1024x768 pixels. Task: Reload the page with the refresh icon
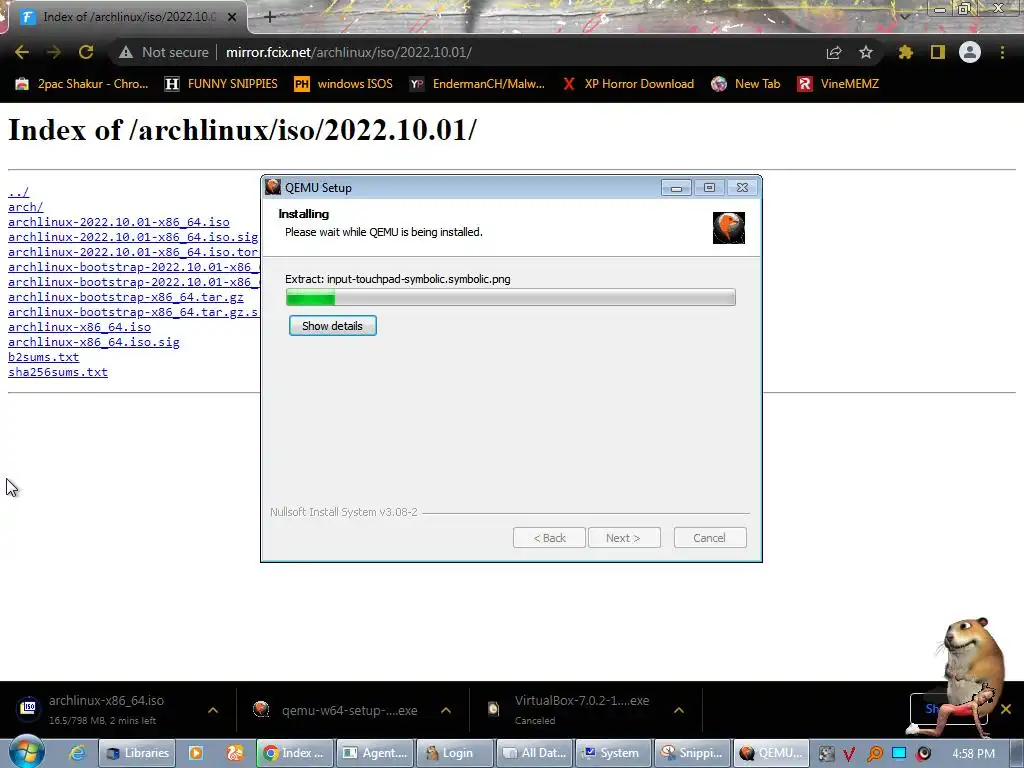(86, 52)
